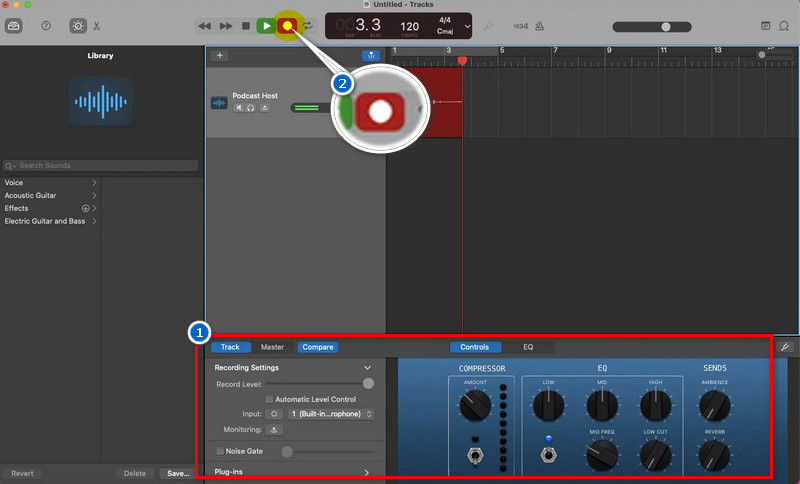Click the 4/4 time signature
800x484 pixels.
[x=445, y=20]
